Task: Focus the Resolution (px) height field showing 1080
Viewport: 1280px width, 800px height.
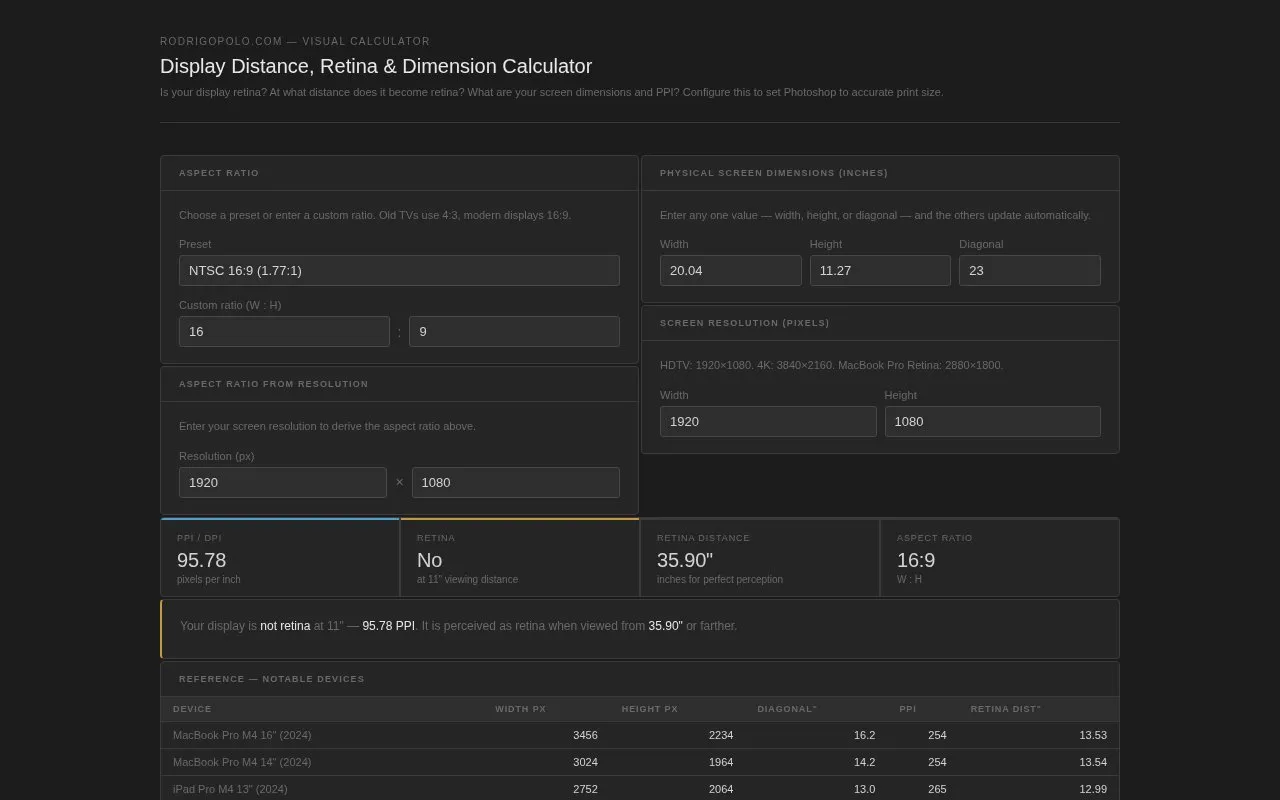Action: point(516,482)
